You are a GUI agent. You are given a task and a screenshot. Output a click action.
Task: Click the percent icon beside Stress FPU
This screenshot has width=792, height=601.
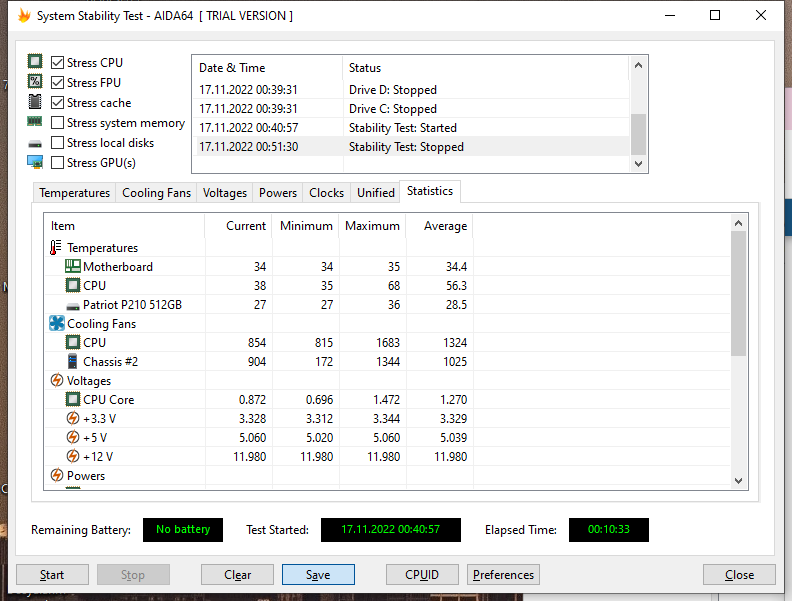click(x=35, y=81)
